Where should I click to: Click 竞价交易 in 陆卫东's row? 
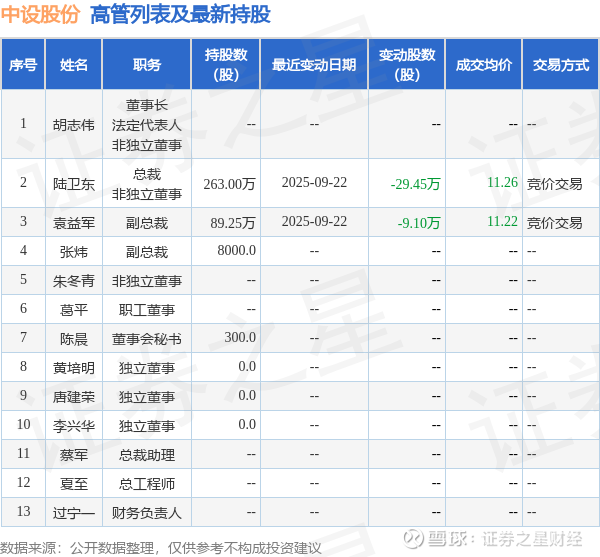tap(554, 184)
